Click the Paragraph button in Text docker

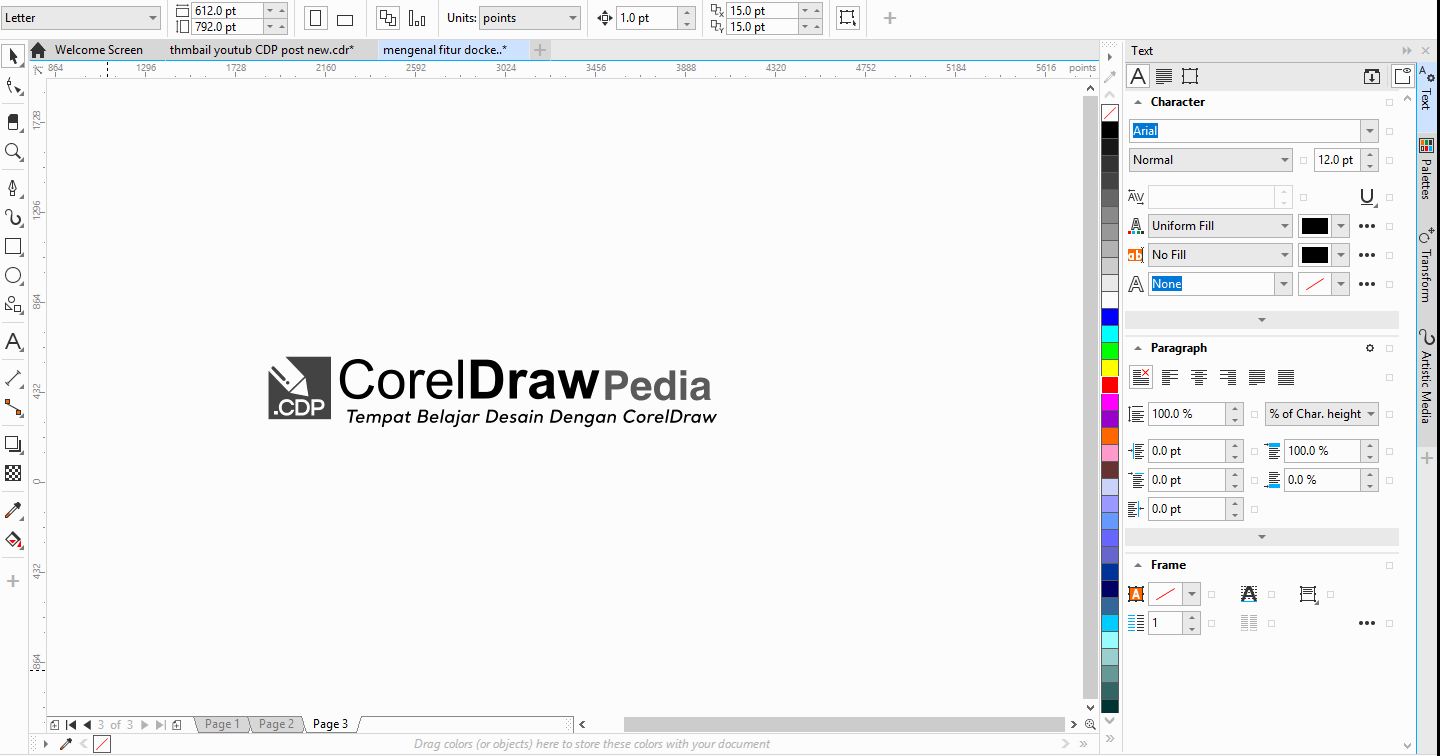coord(1164,76)
